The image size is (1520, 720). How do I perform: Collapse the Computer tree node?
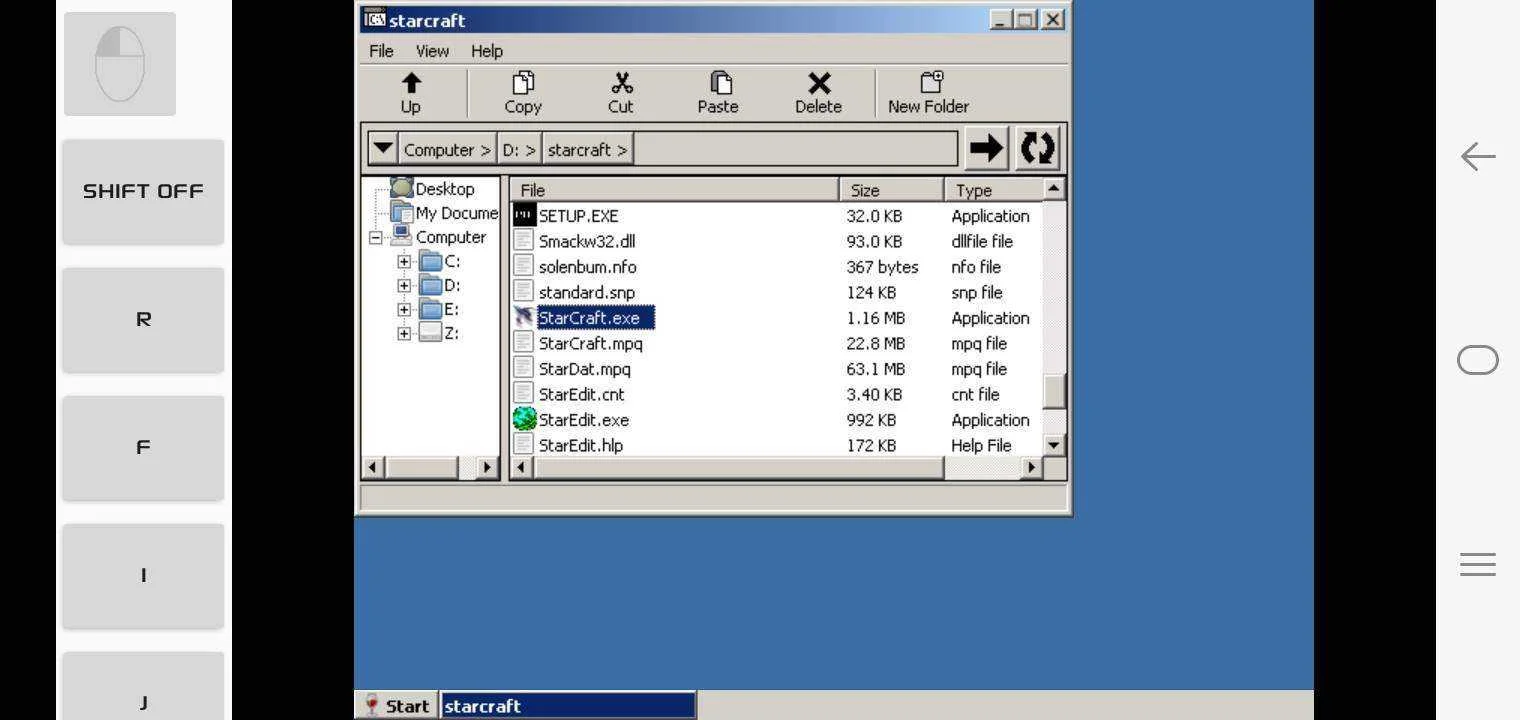pyautogui.click(x=375, y=237)
